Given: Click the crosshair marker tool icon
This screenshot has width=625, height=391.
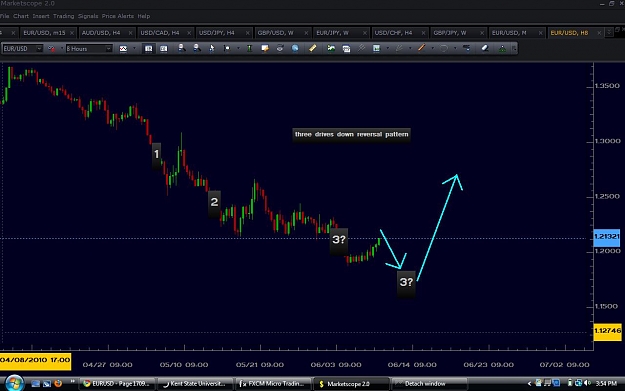Looking at the screenshot, I should 227,48.
